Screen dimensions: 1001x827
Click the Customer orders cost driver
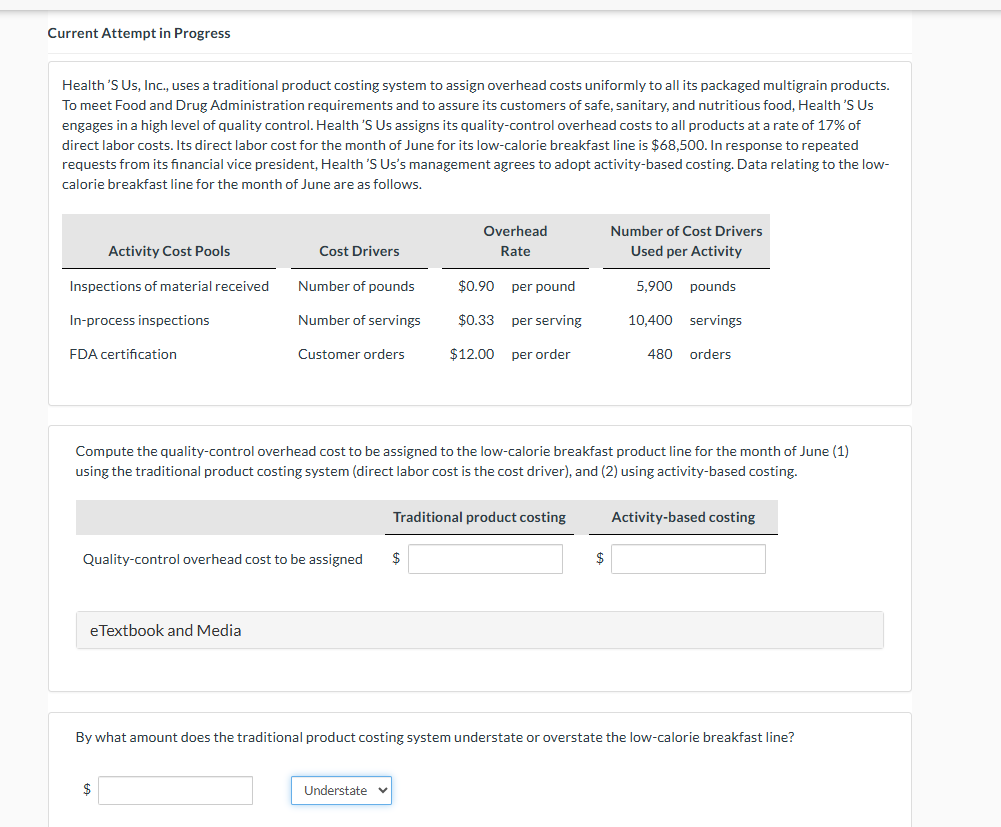pos(351,353)
